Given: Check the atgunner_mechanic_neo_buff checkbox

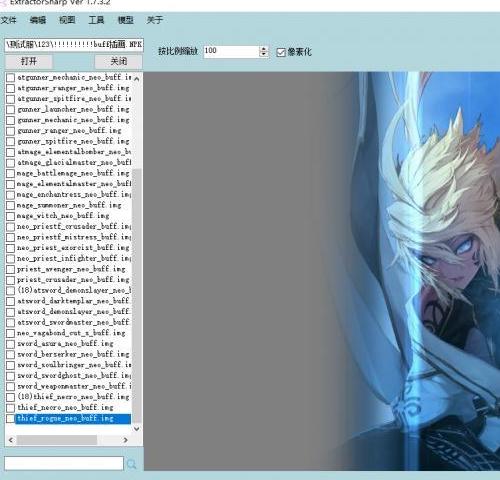Looking at the screenshot, I should tap(11, 78).
